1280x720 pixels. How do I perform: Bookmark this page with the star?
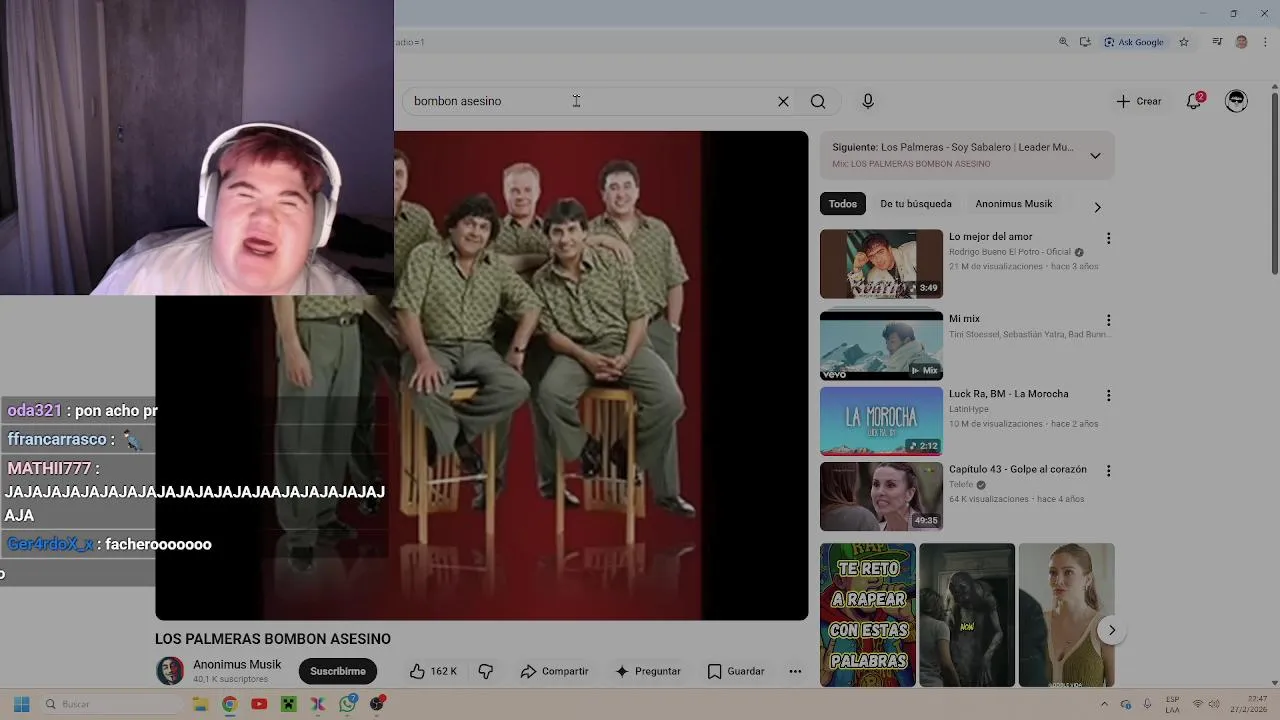point(1184,42)
